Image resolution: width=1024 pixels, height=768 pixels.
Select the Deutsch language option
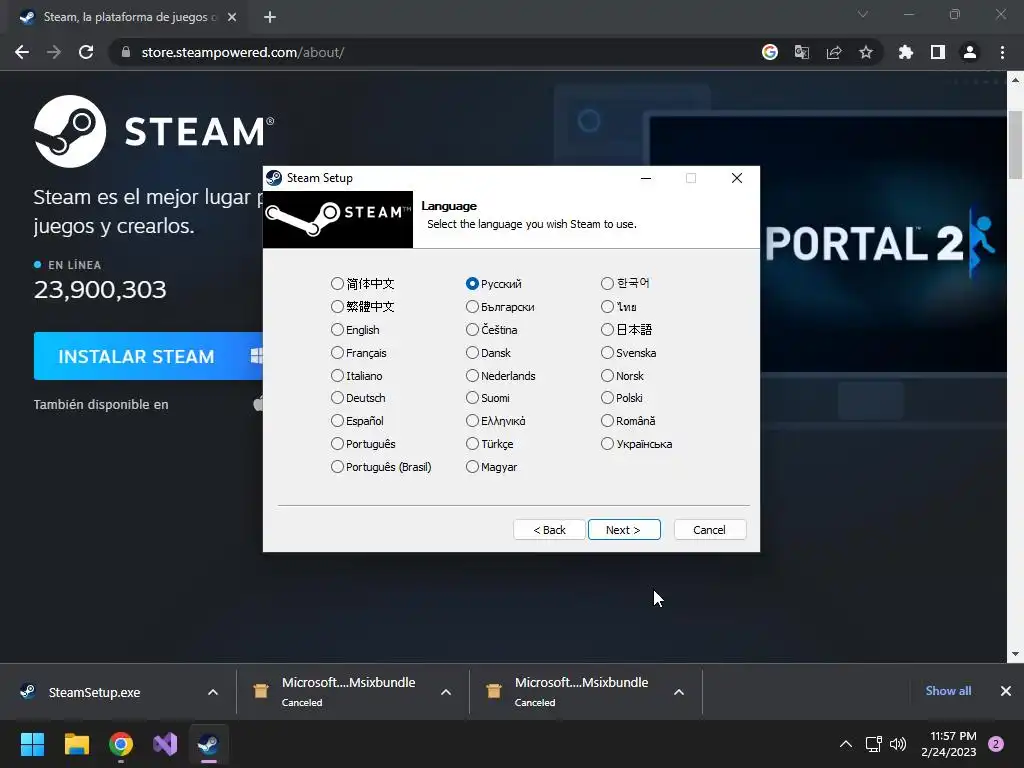coord(358,398)
